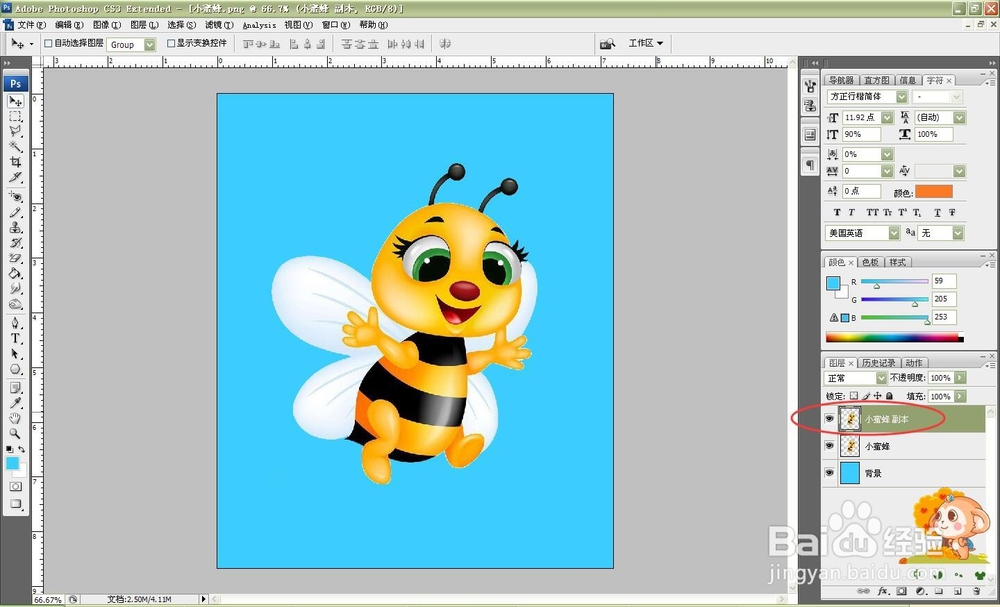The image size is (1000, 607).
Task: Enable the 自动选择图层 checkbox
Action: [x=48, y=44]
